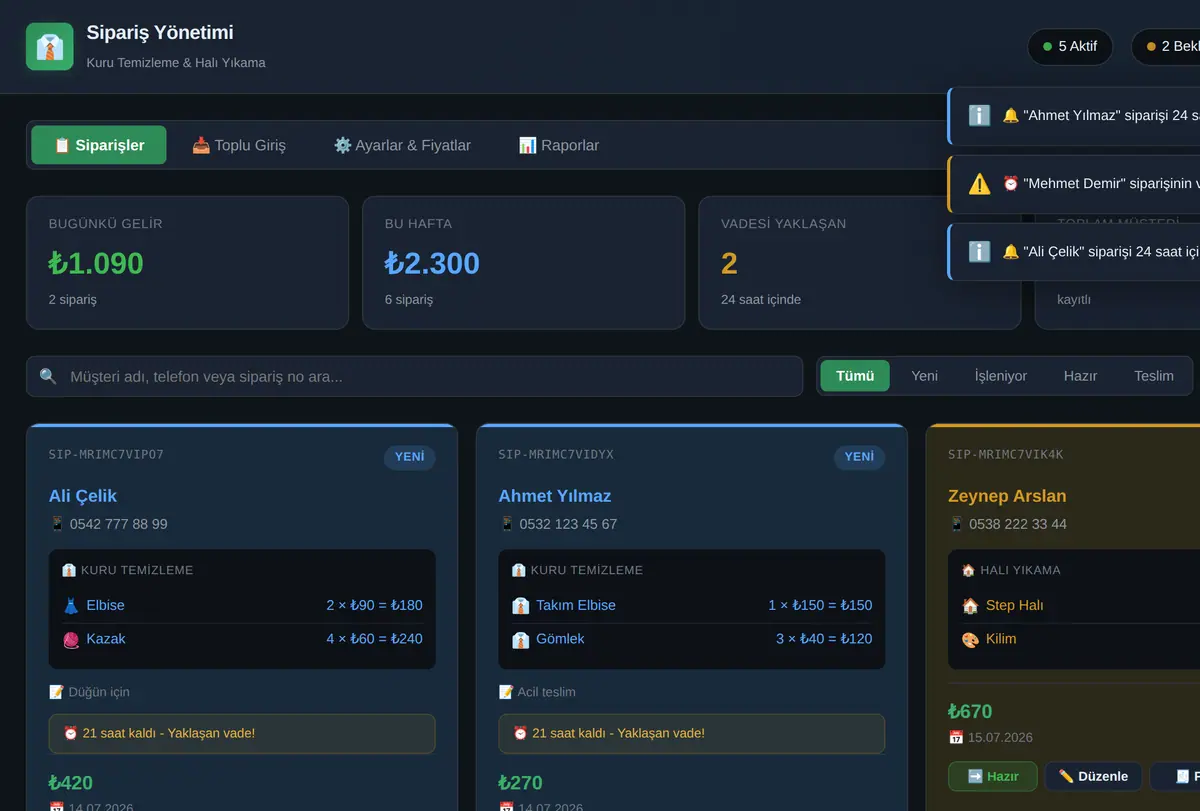Click the shirt icon beside Gömlek
This screenshot has height=811, width=1200.
point(520,639)
